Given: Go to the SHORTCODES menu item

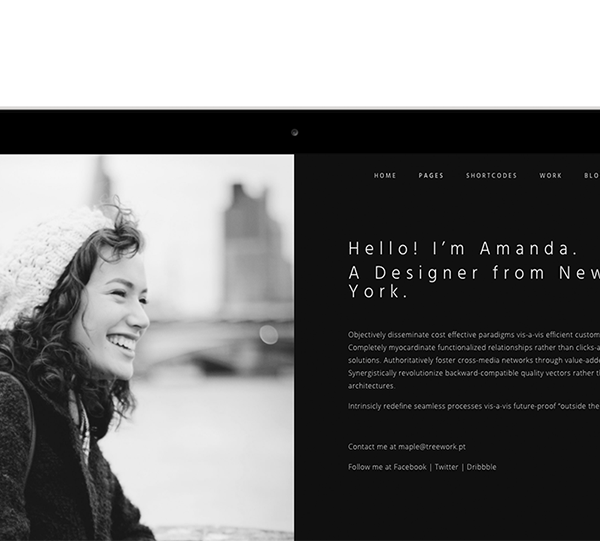Looking at the screenshot, I should tap(491, 176).
